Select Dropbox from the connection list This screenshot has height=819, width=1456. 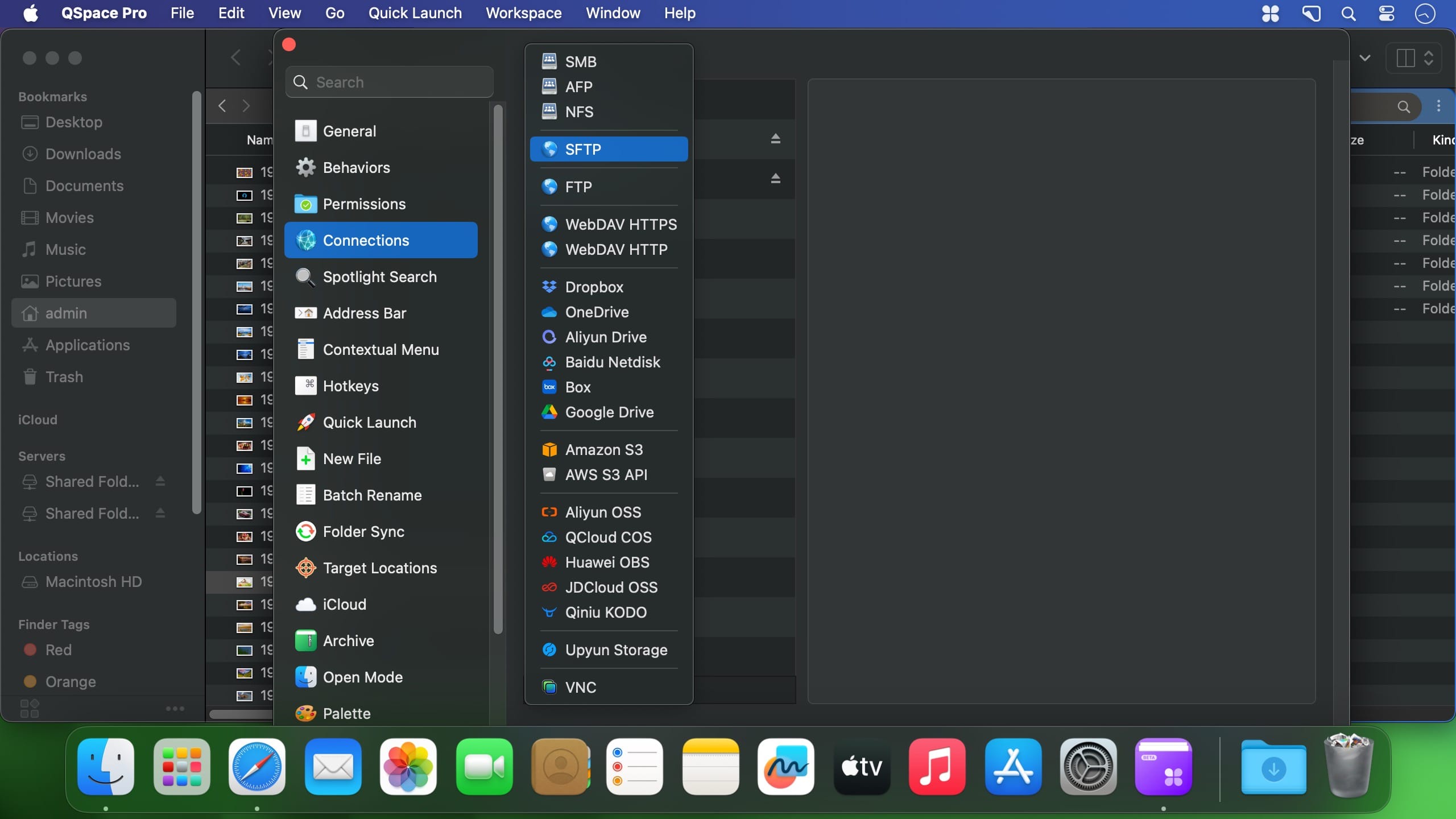(x=594, y=287)
